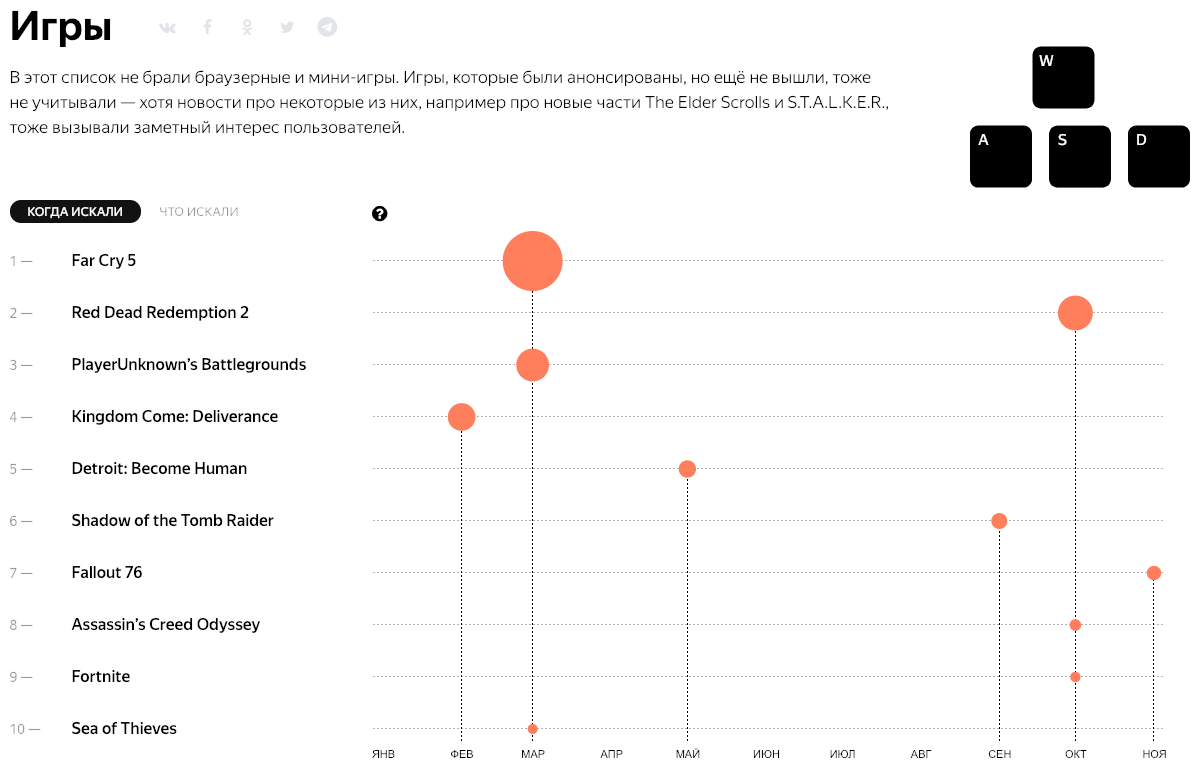The width and height of the screenshot is (1202, 772).
Task: Share the page on Twitter
Action: point(287,28)
